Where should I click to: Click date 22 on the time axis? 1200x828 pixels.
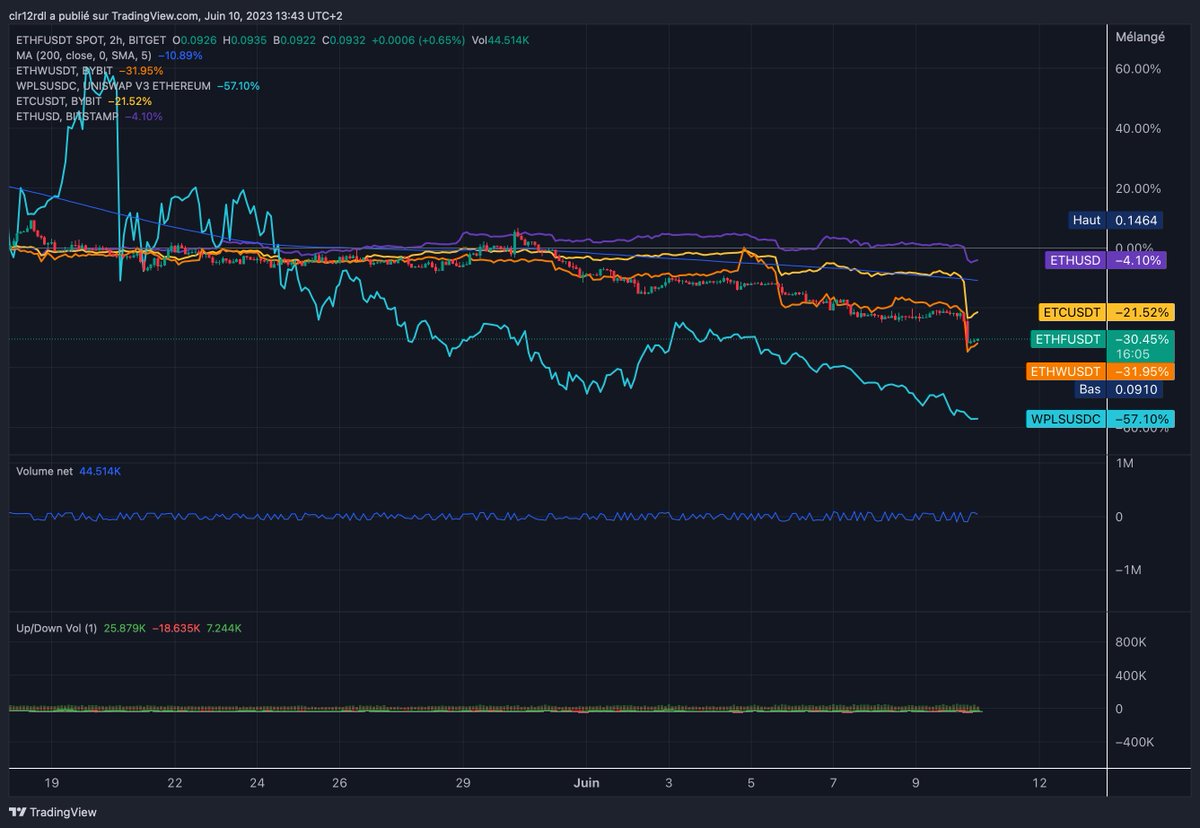coord(175,783)
